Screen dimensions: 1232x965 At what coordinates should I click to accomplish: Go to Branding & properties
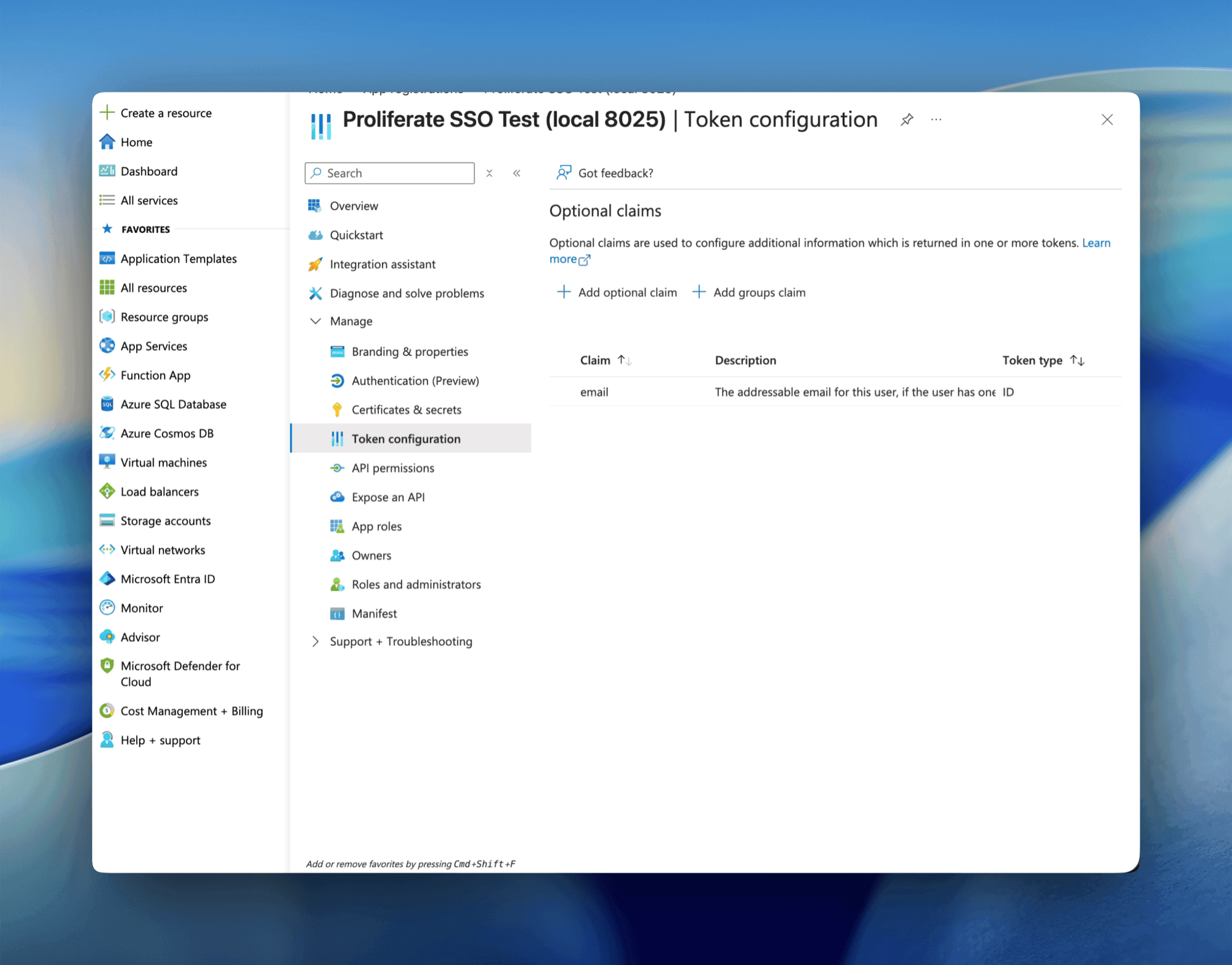410,351
